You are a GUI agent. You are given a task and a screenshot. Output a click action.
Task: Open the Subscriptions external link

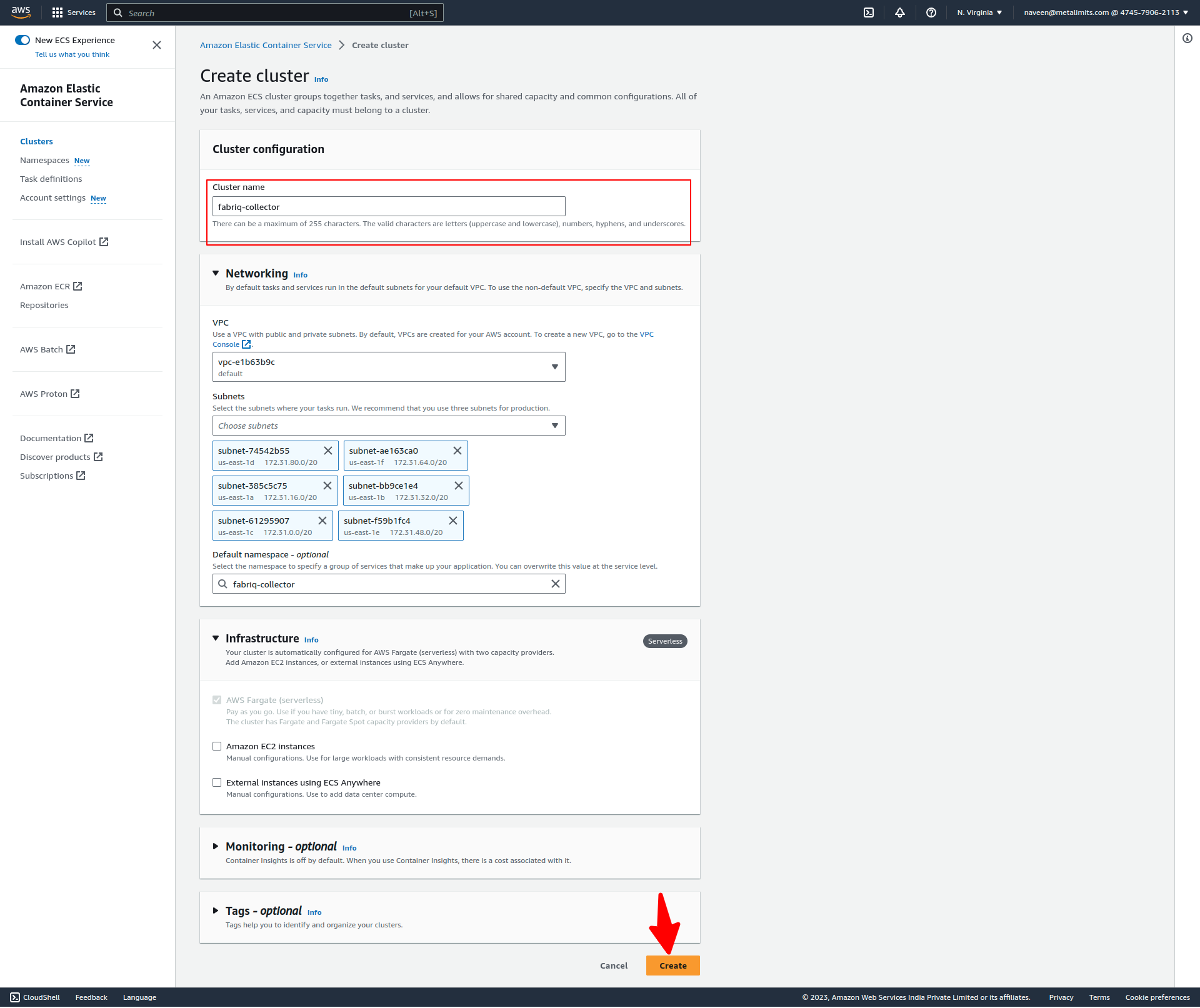[52, 476]
